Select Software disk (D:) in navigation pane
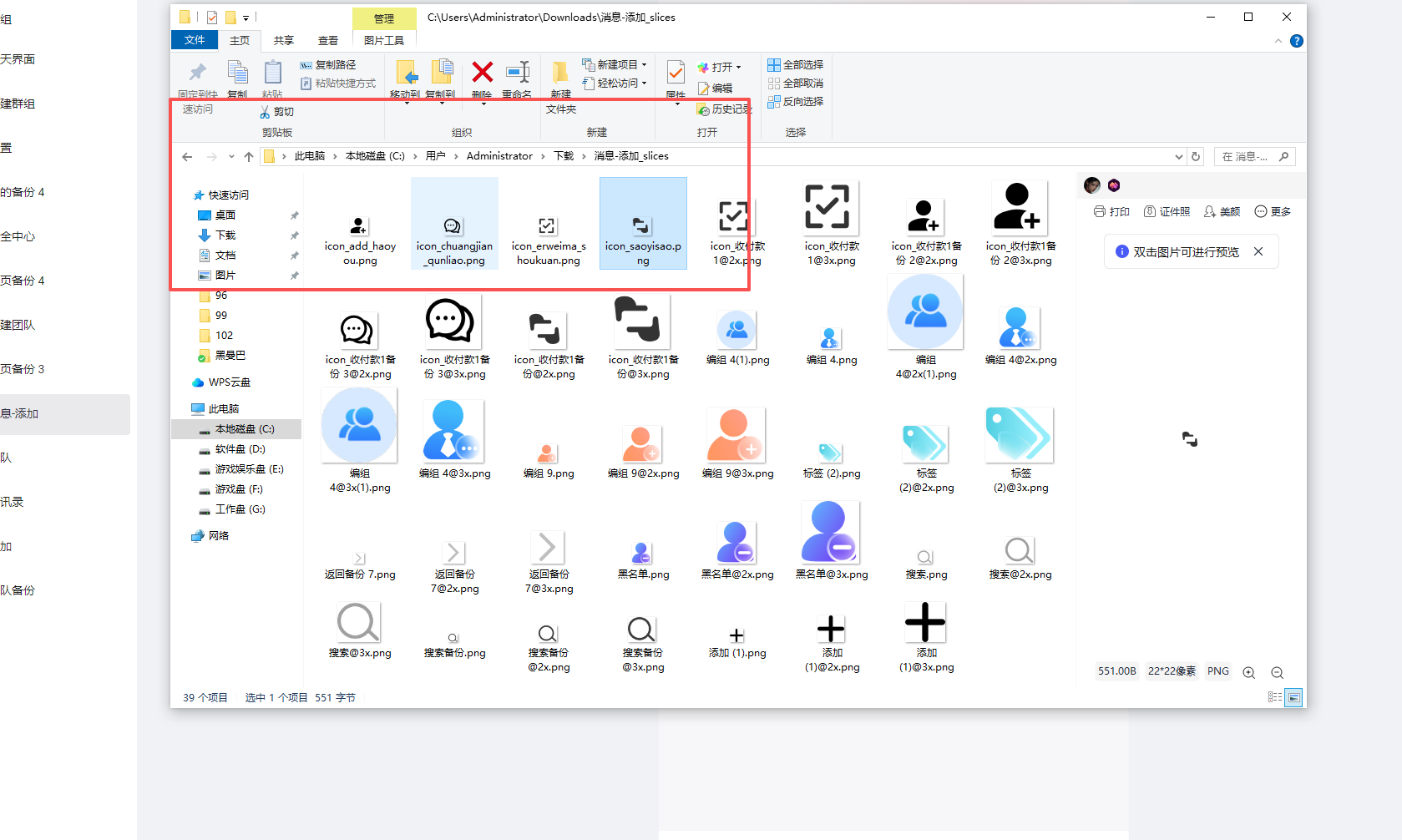This screenshot has width=1402, height=840. pos(232,449)
